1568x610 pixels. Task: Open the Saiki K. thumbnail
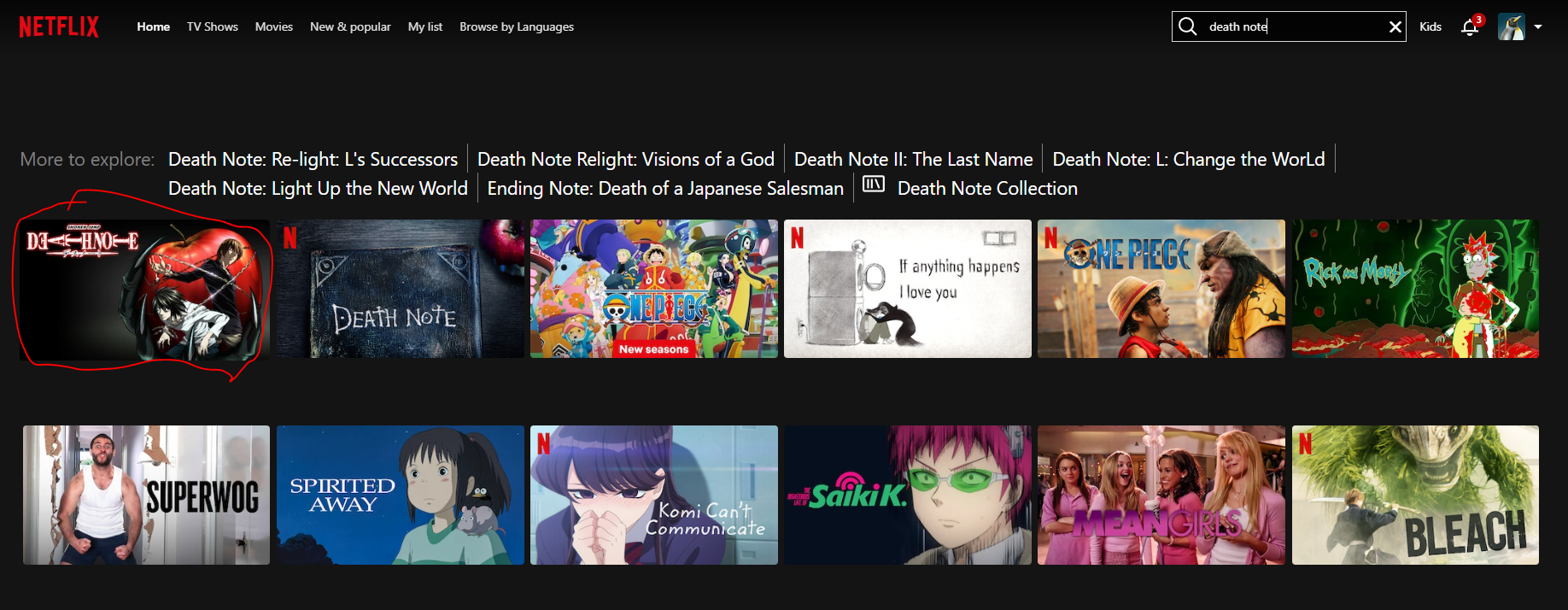[x=908, y=496]
